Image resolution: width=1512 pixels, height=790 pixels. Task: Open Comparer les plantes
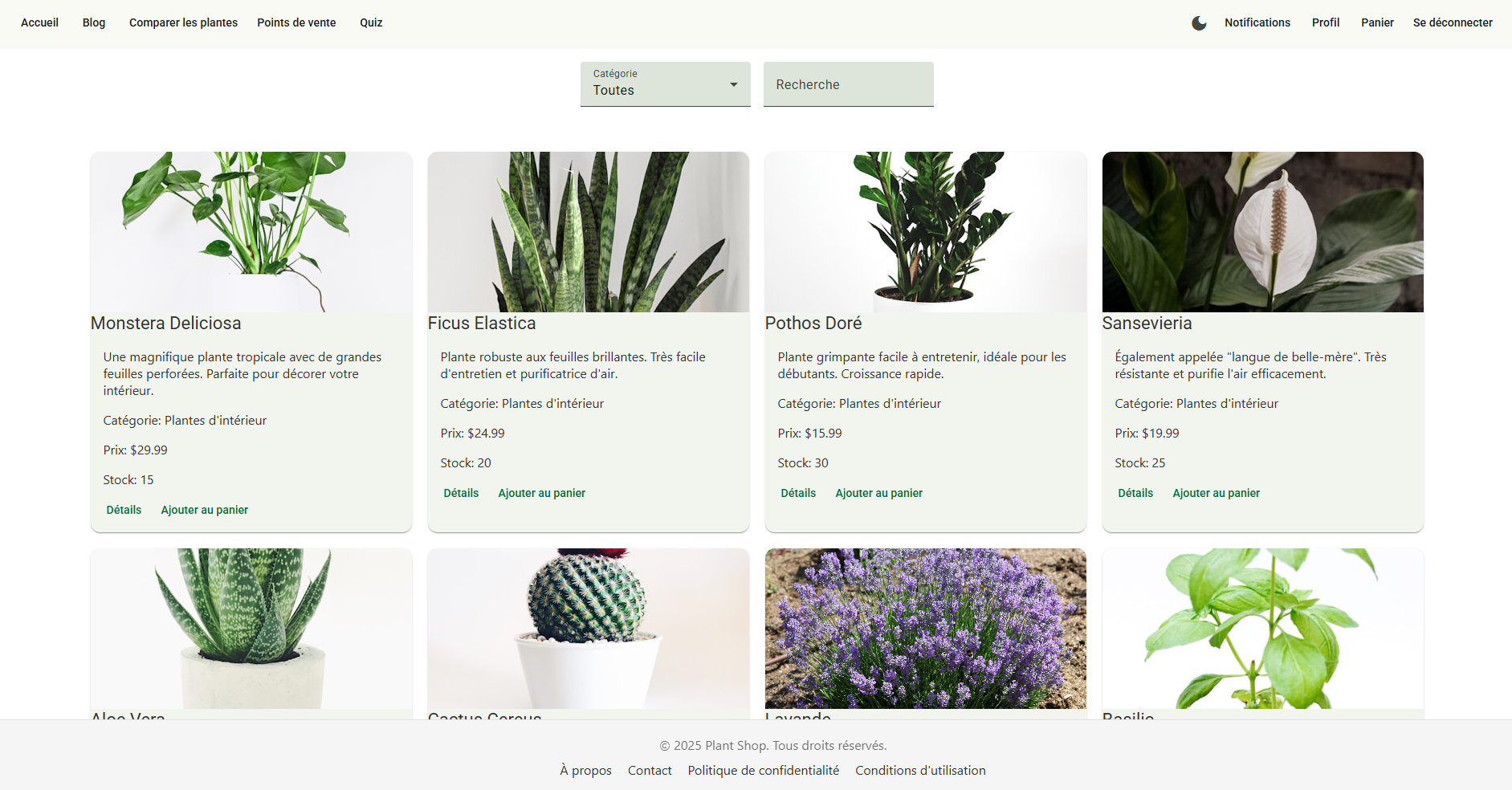pyautogui.click(x=183, y=22)
